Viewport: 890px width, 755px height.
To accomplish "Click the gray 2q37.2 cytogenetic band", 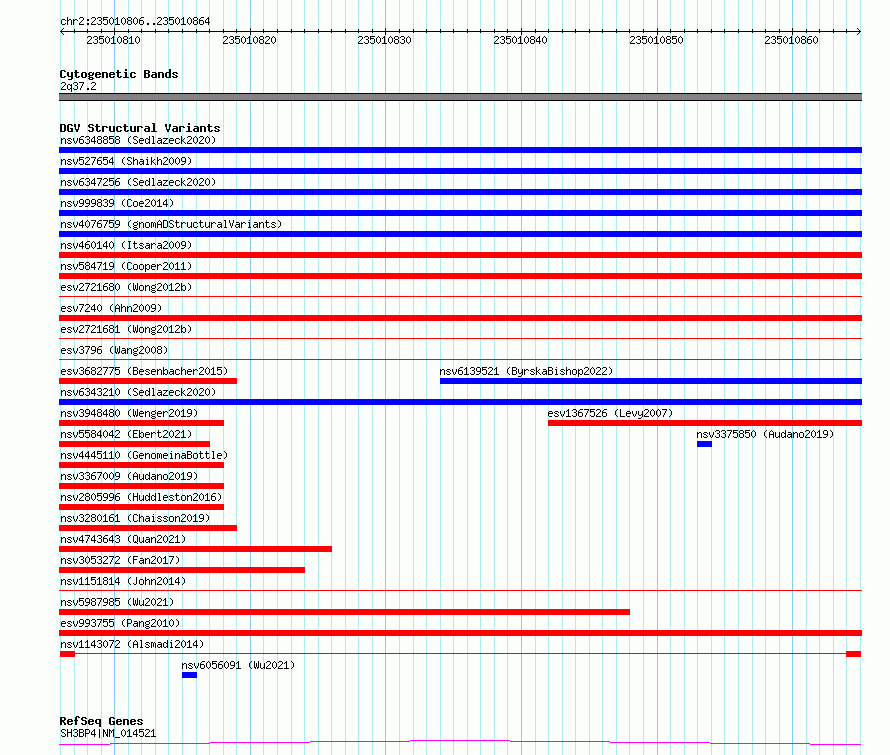I will pyautogui.click(x=460, y=97).
